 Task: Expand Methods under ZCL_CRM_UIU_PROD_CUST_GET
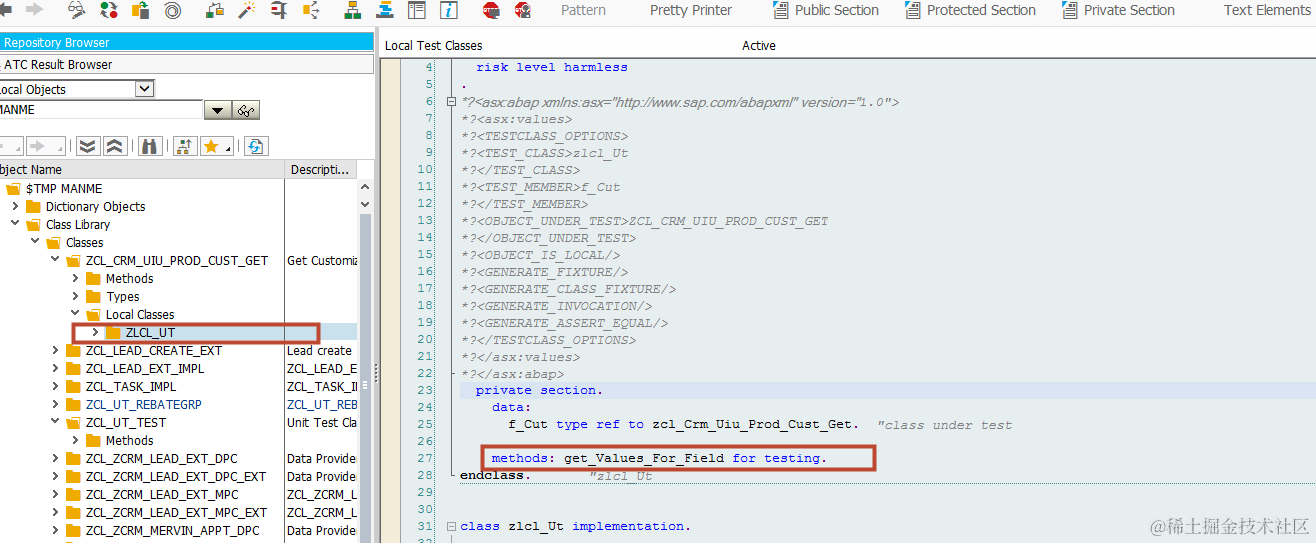pos(75,278)
